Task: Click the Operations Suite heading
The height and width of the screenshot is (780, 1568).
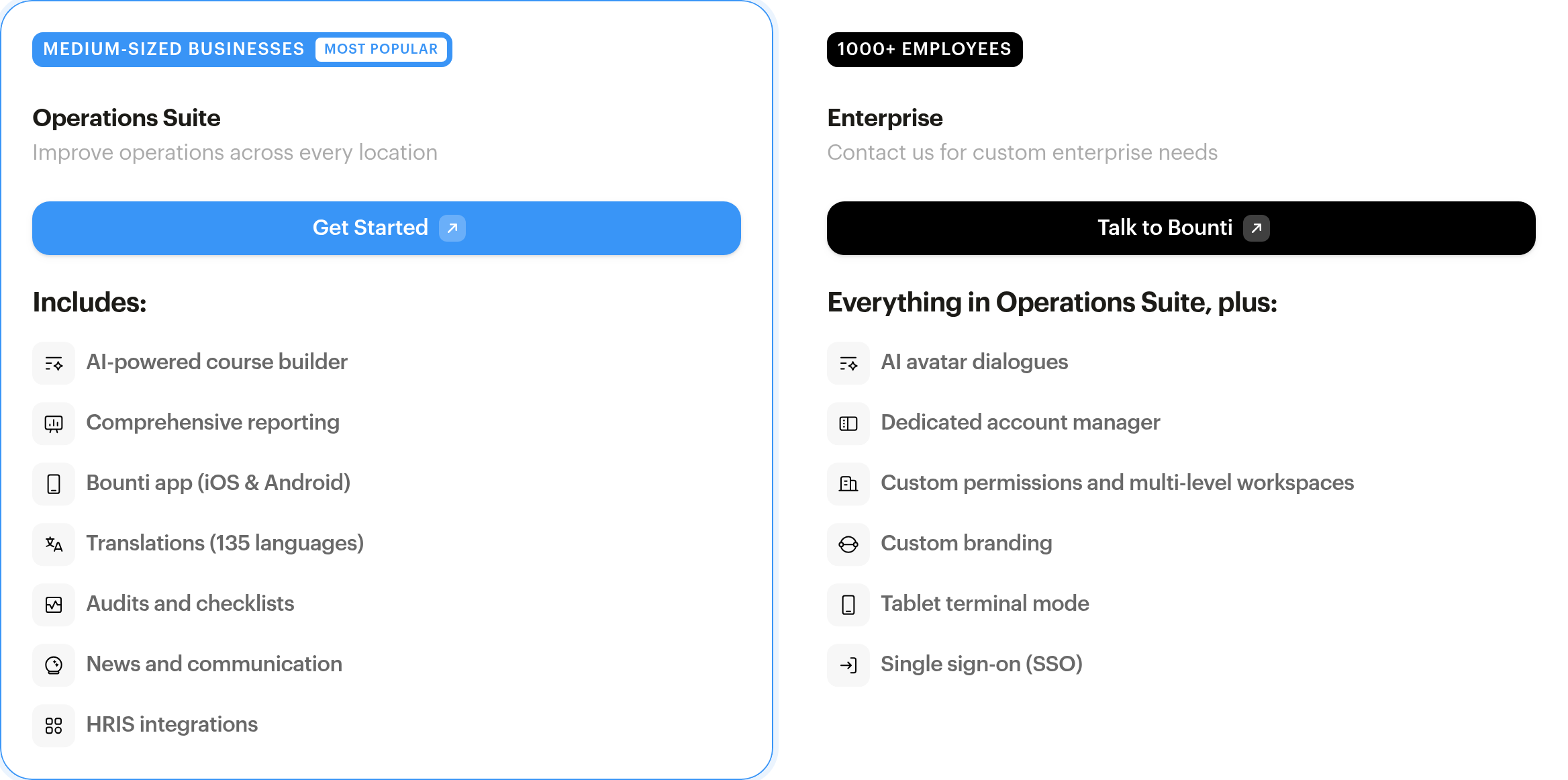Action: (126, 118)
